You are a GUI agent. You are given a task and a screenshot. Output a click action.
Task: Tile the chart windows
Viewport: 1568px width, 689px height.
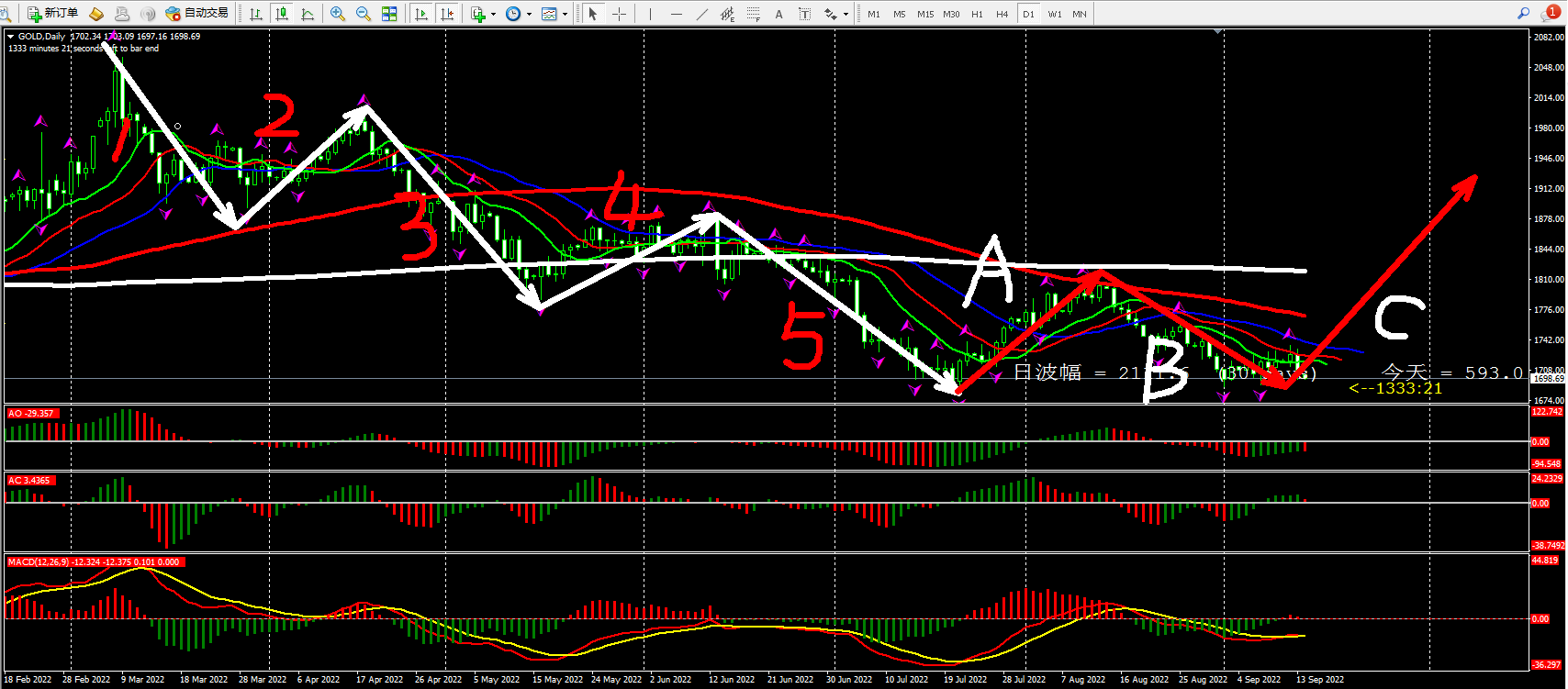(389, 14)
